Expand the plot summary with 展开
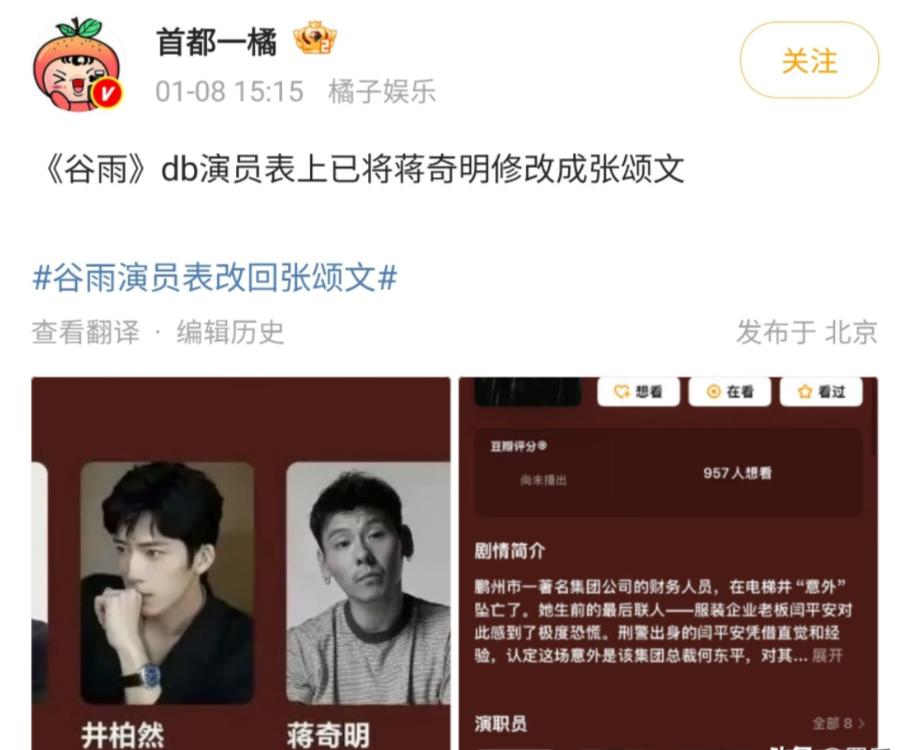 (x=827, y=655)
